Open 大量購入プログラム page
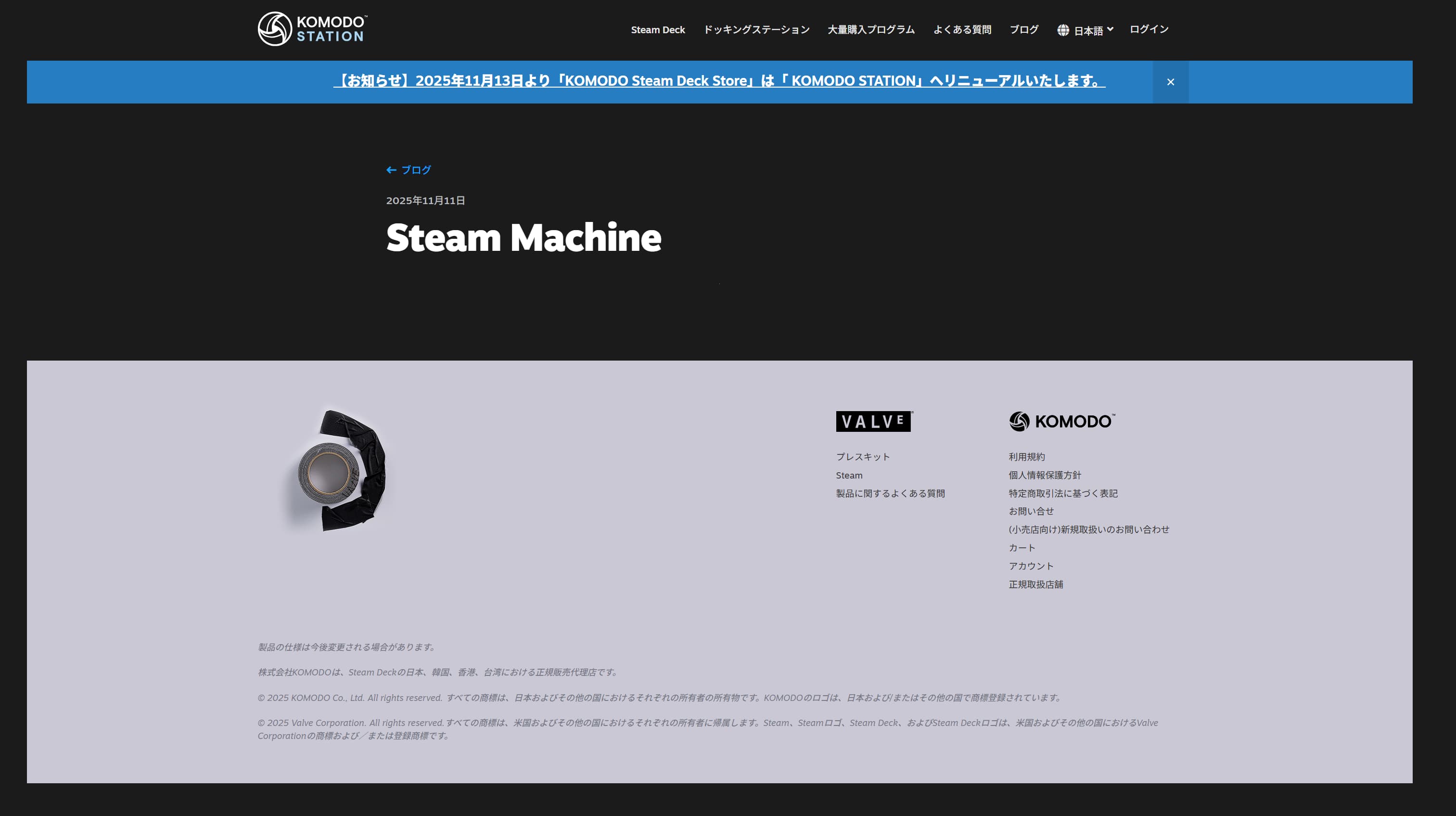The height and width of the screenshot is (816, 1456). 871,29
